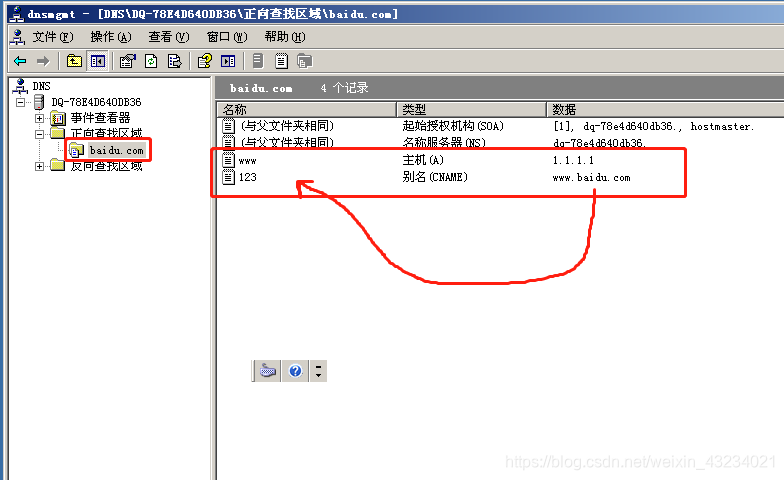Select 事件查看器 in tree
The width and height of the screenshot is (784, 480).
100,118
